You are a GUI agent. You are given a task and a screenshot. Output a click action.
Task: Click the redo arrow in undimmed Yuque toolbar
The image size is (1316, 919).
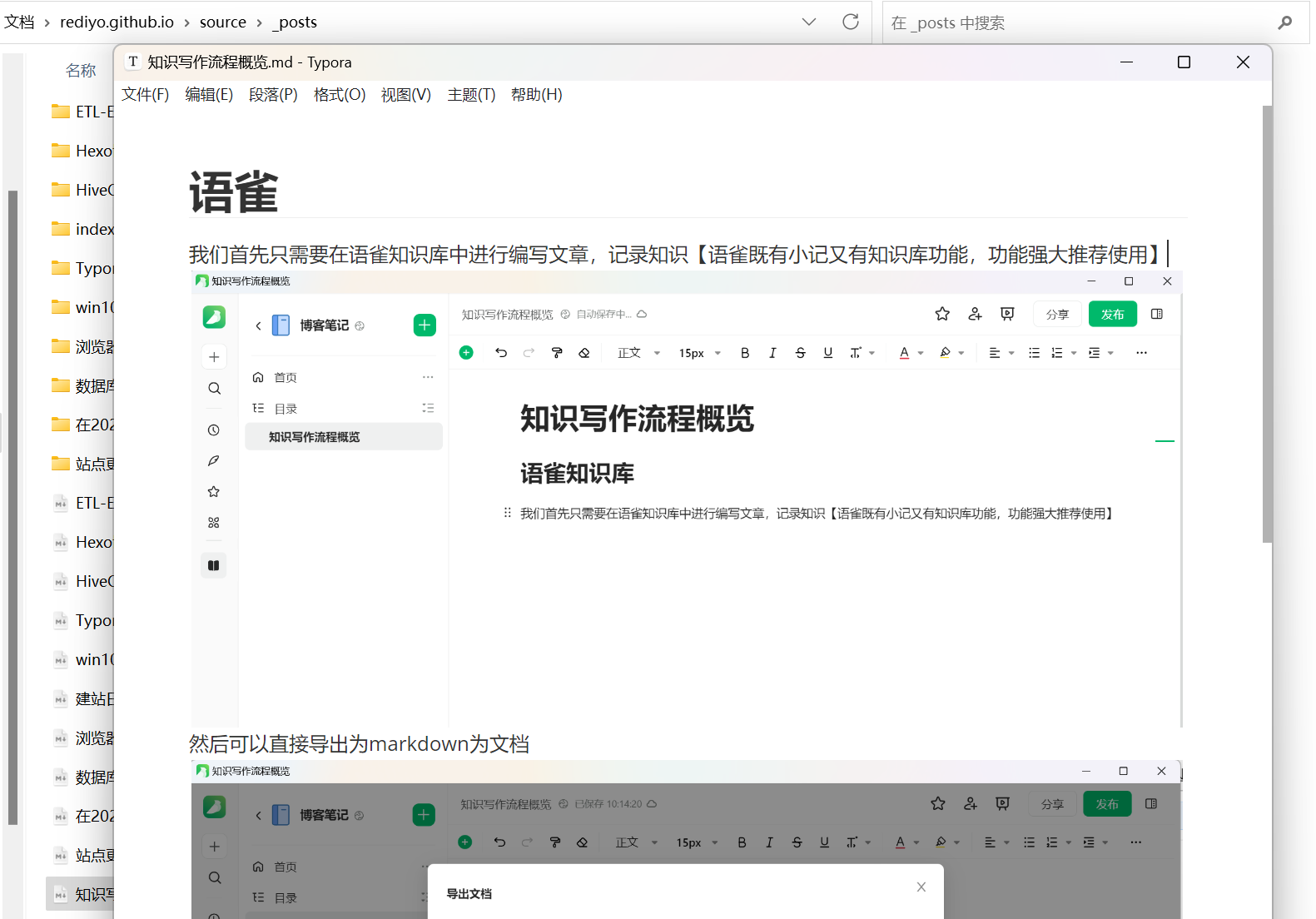coord(529,353)
